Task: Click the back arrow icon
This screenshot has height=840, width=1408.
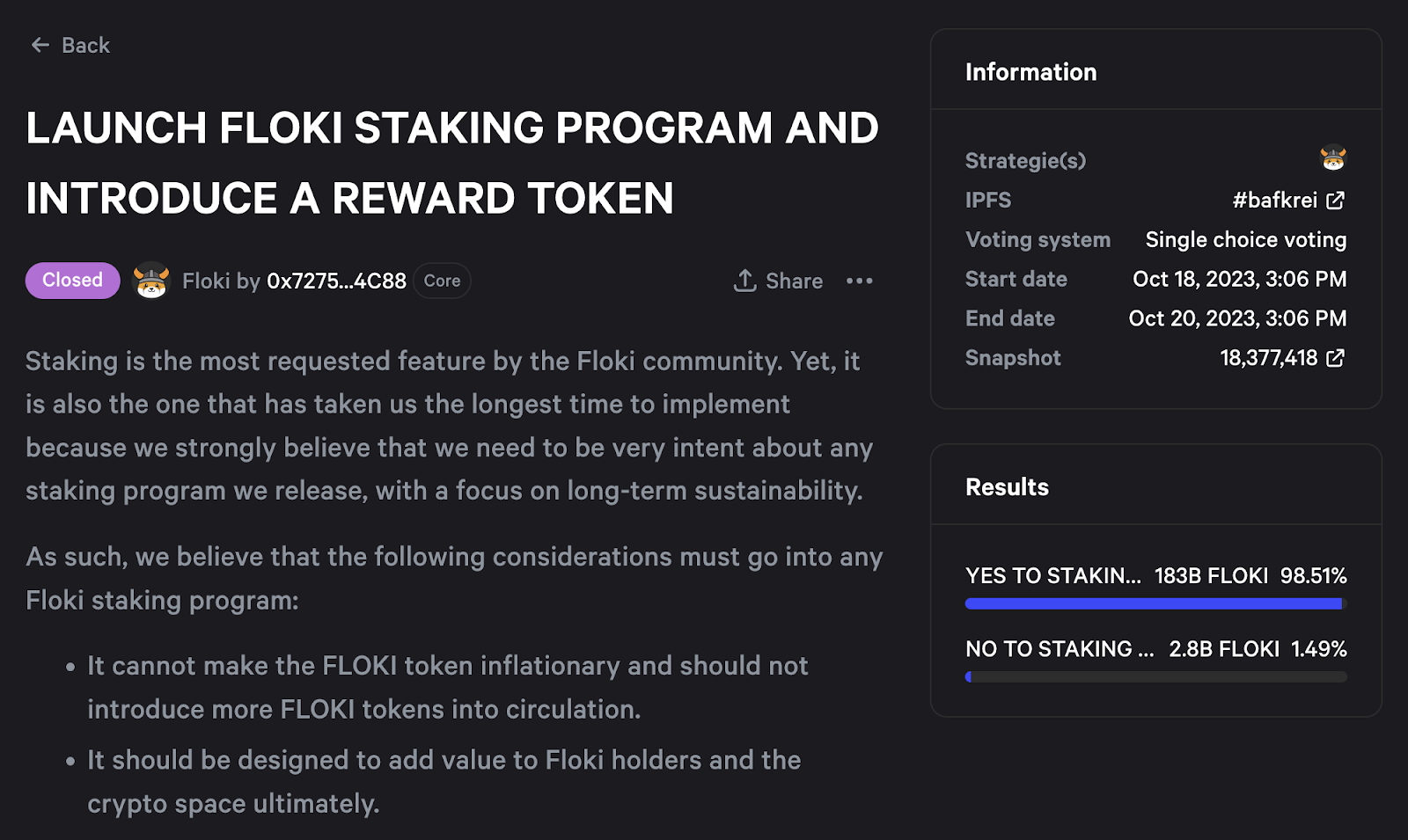Action: pos(40,45)
